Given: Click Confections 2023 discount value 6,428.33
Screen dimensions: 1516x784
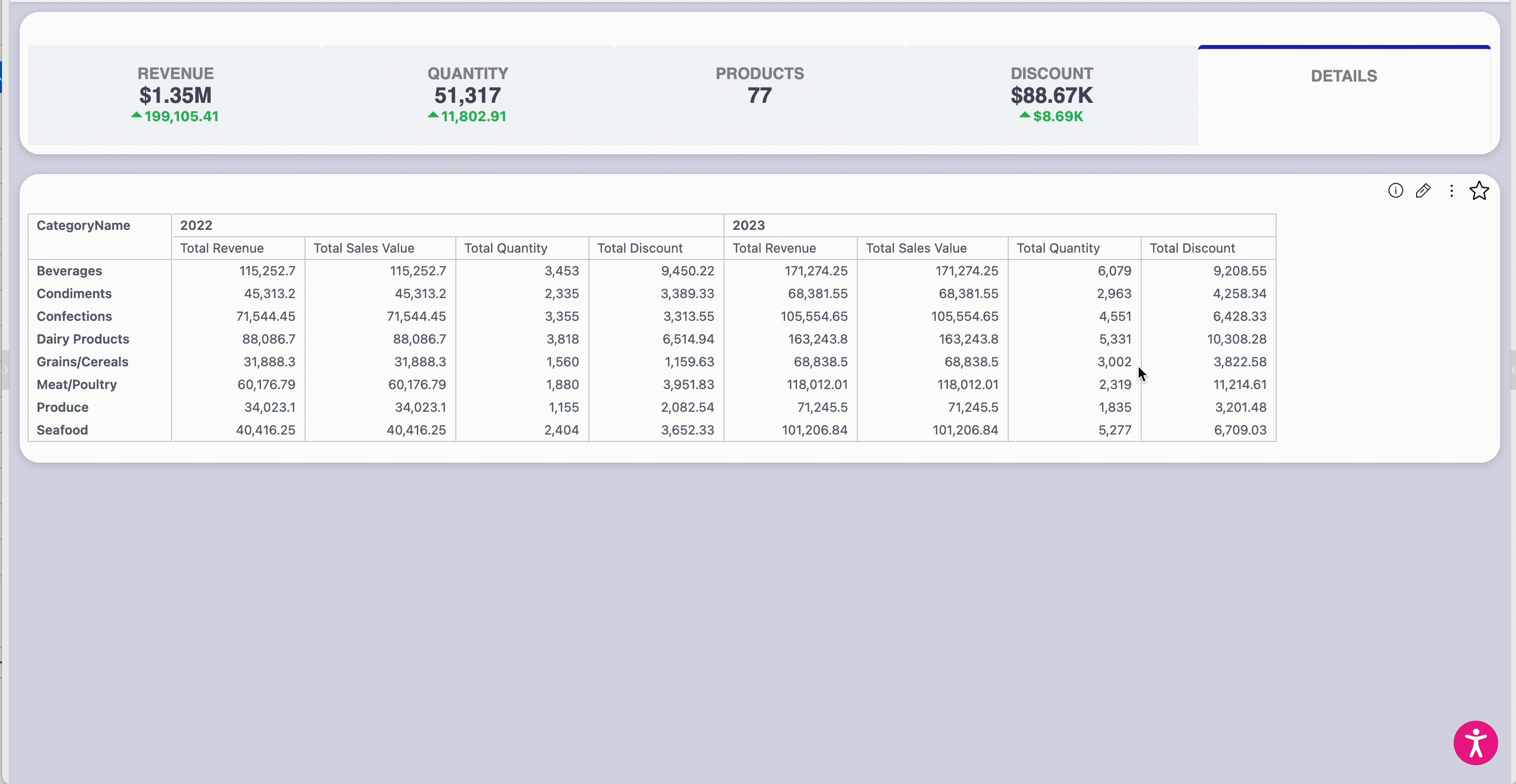Looking at the screenshot, I should point(1240,316).
